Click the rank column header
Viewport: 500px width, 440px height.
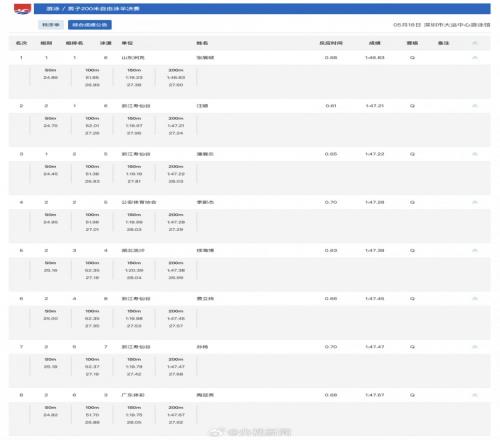click(x=21, y=43)
